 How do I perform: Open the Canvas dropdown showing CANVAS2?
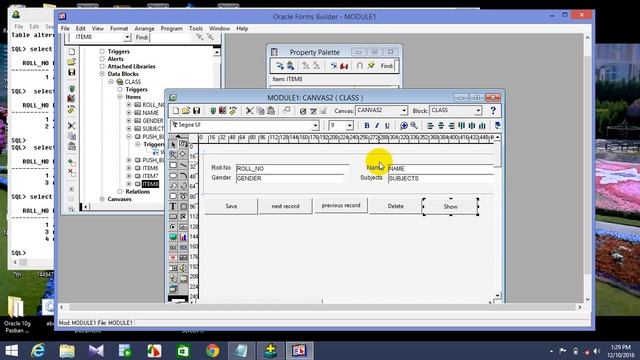(x=404, y=111)
